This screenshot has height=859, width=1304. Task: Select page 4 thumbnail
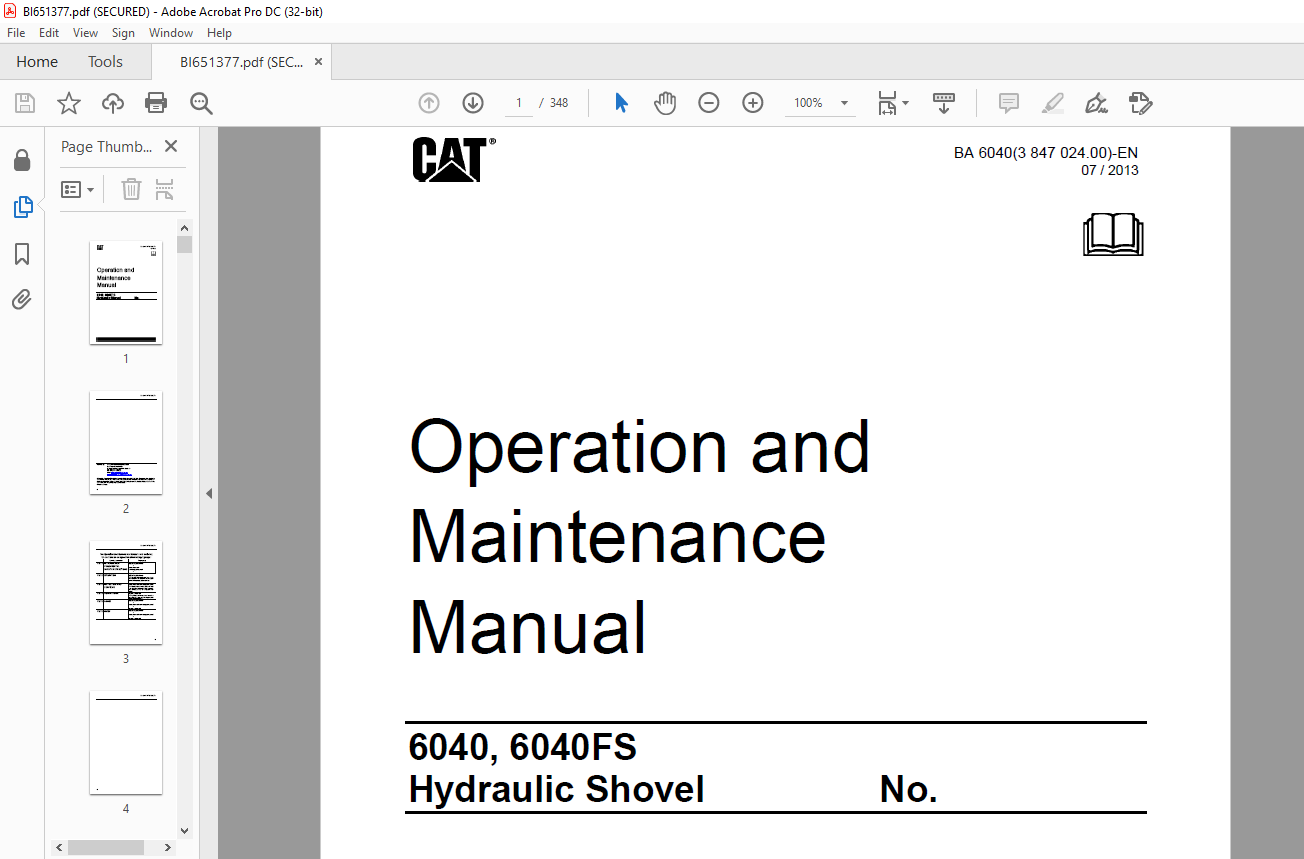126,743
